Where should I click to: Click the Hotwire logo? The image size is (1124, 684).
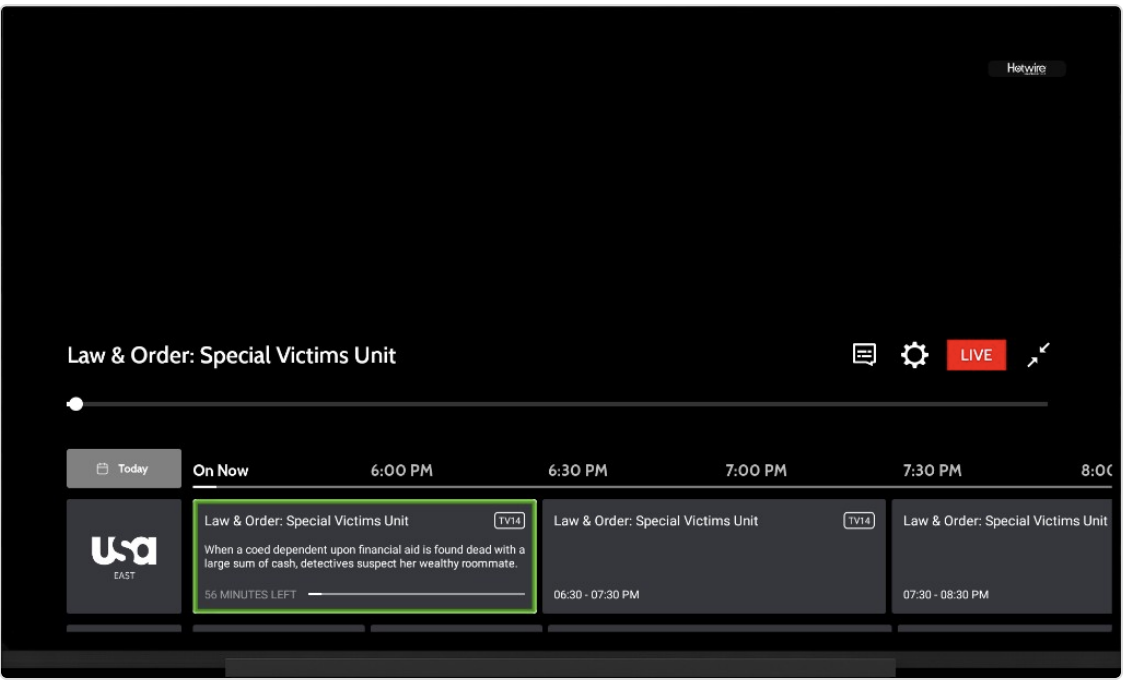[1027, 69]
